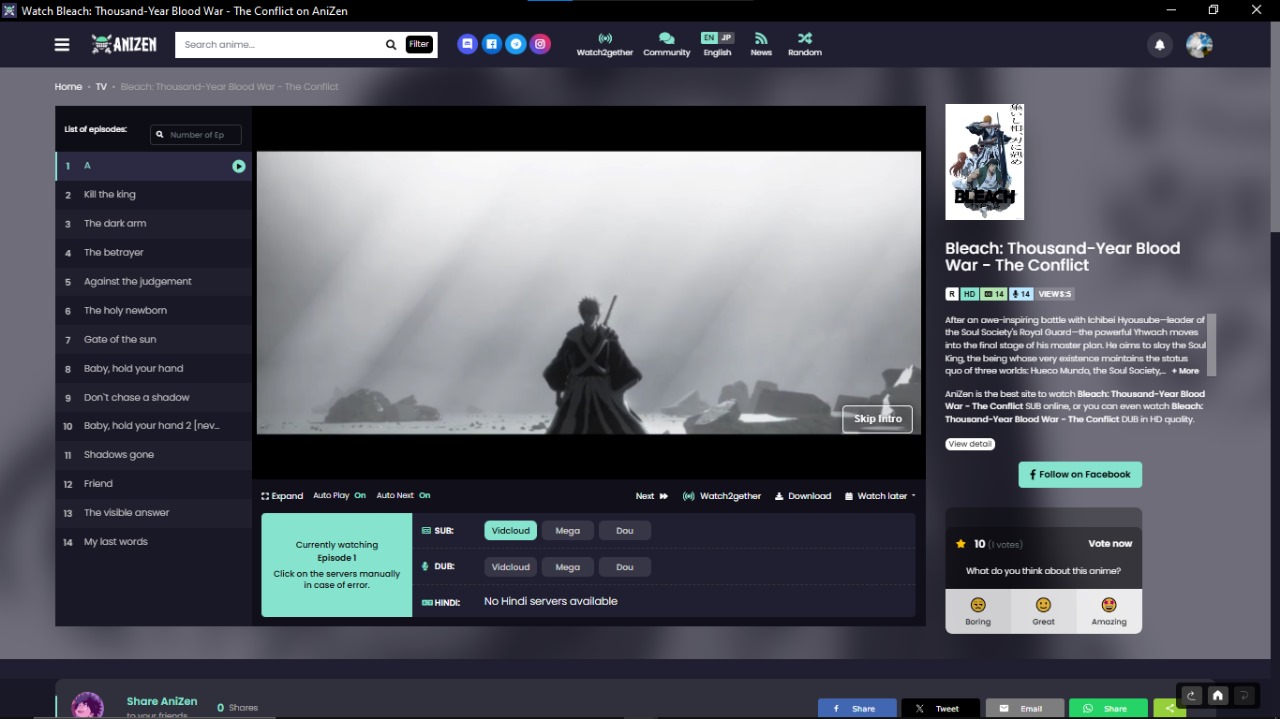Switch title language EN/JP toggle
Viewport: 1280px width, 719px height.
(x=717, y=38)
